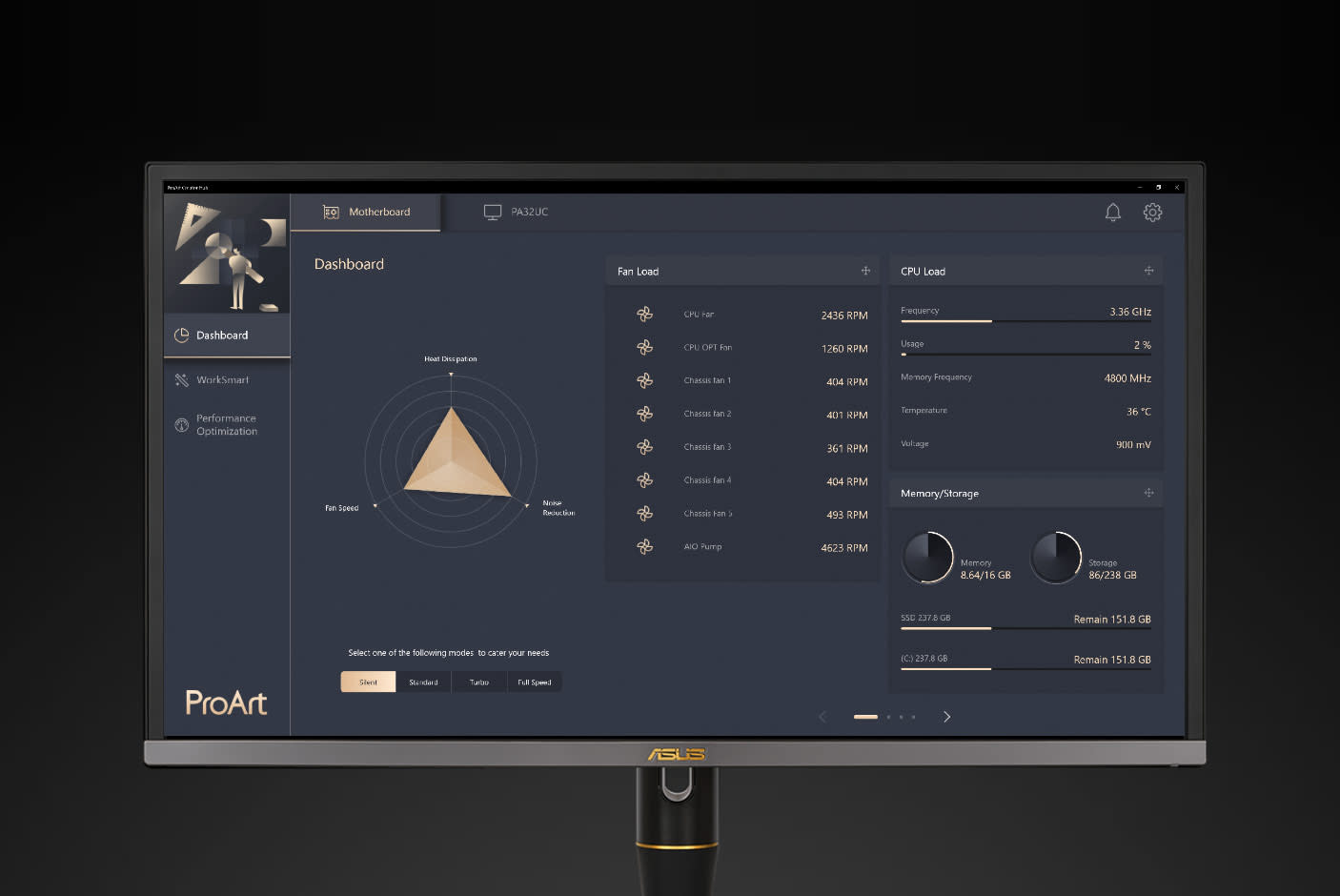This screenshot has width=1340, height=896.
Task: Go to previous dashboard page arrow
Action: [x=822, y=717]
